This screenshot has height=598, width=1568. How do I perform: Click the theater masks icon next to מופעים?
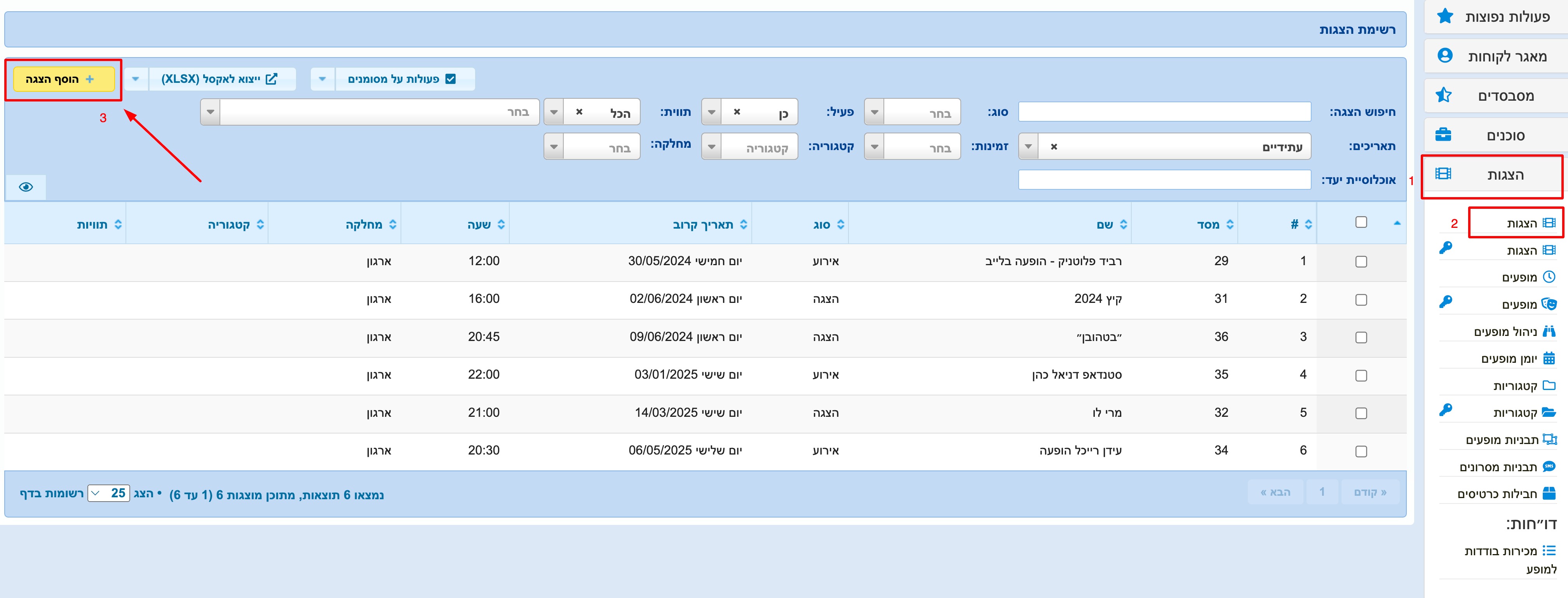(1549, 304)
